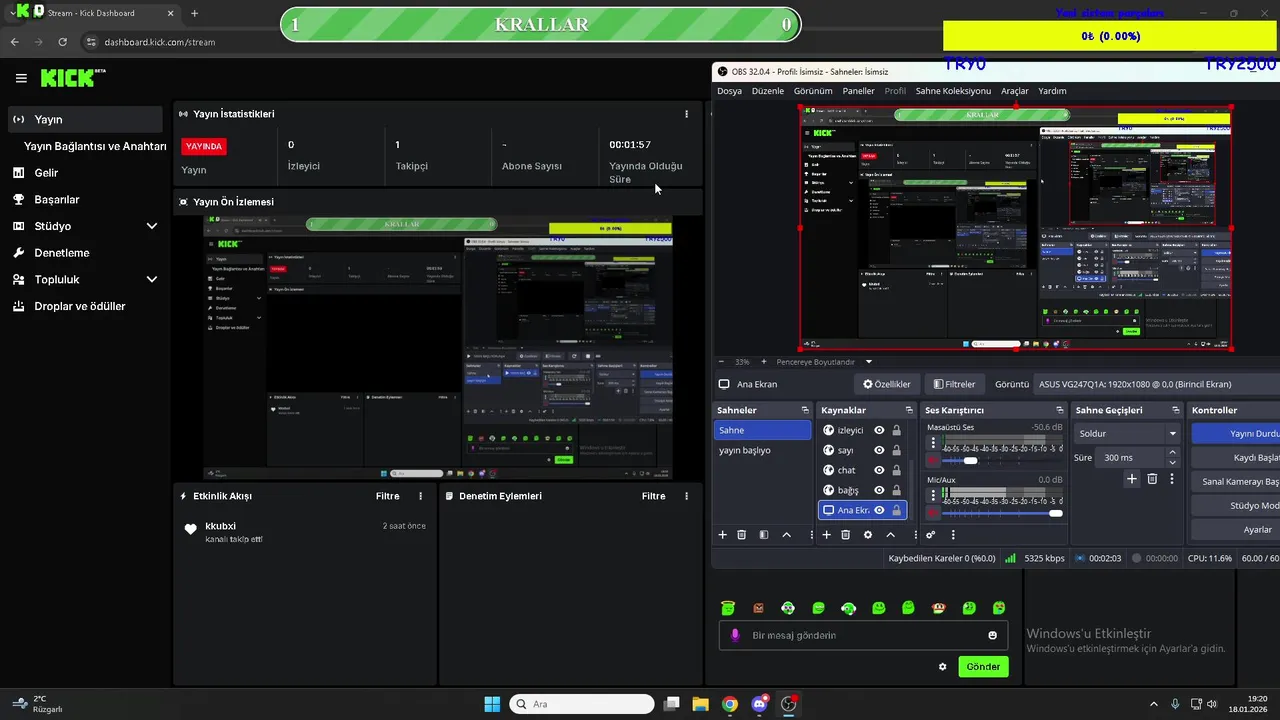Viewport: 1280px width, 720px height.
Task: Toggle visibility of bağış source
Action: (x=879, y=490)
